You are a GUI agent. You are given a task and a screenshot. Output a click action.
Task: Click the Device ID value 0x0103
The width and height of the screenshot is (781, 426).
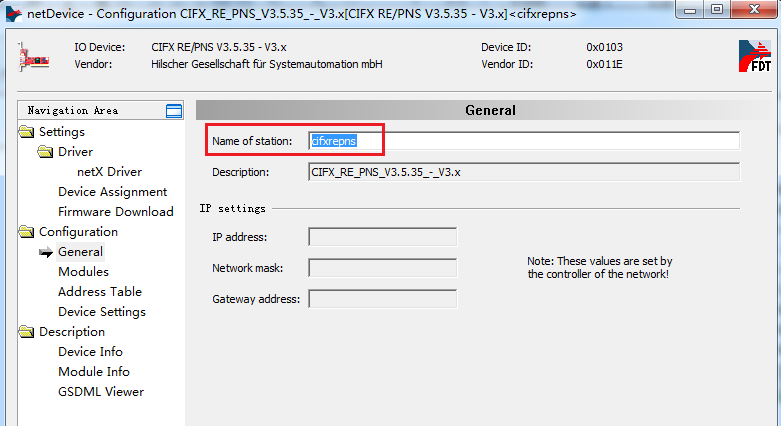(604, 47)
